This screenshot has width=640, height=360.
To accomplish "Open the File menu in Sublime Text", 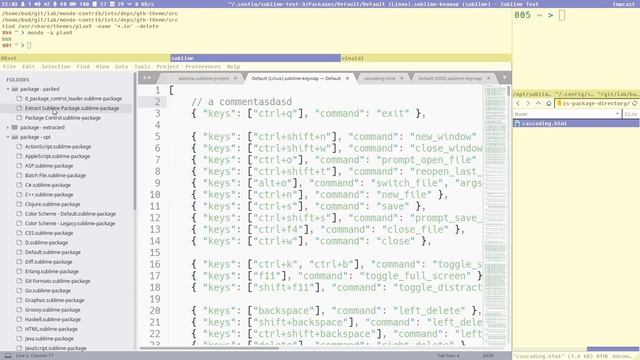I will click(9, 67).
